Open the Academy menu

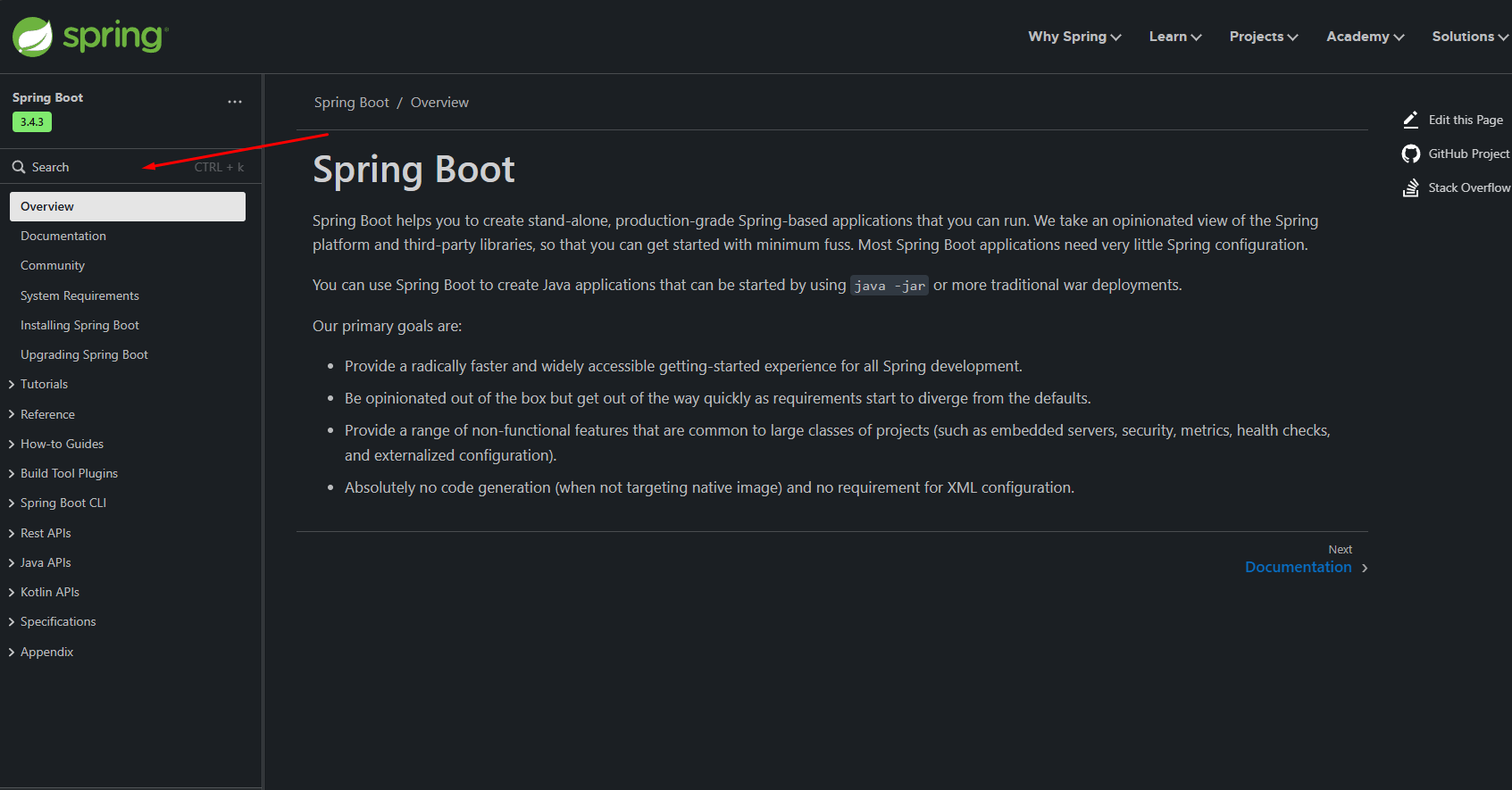tap(1365, 37)
